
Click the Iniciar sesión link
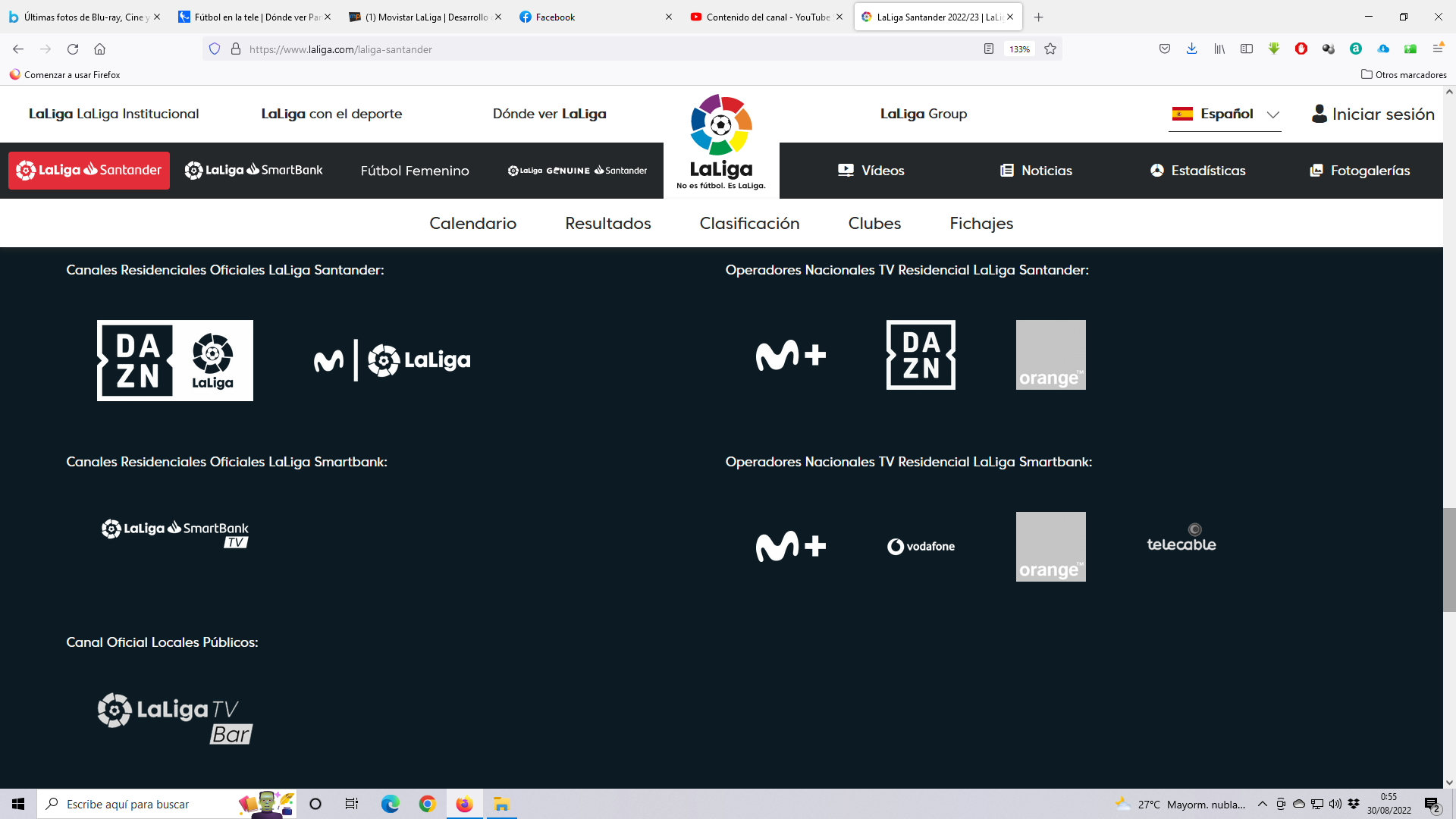tap(1373, 114)
